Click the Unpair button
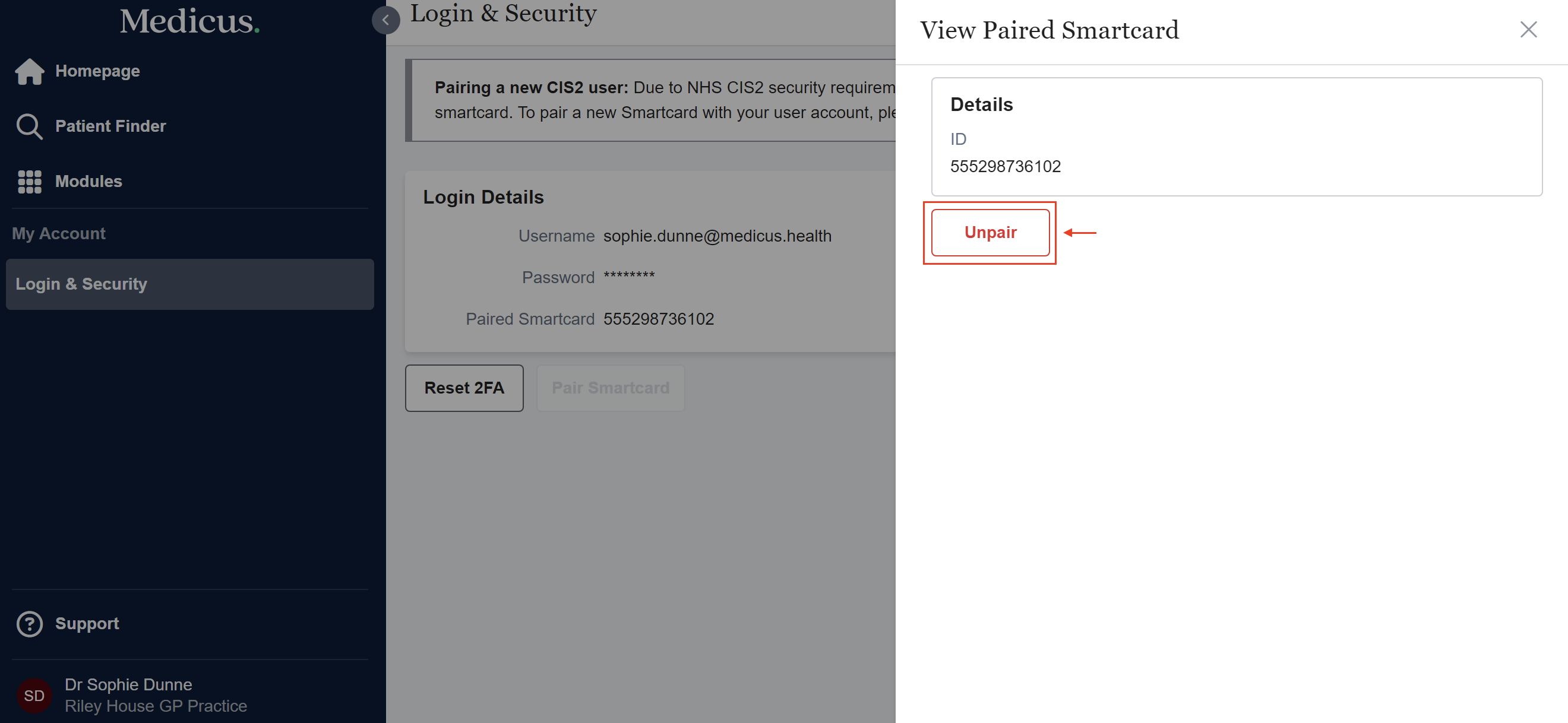 (x=990, y=233)
